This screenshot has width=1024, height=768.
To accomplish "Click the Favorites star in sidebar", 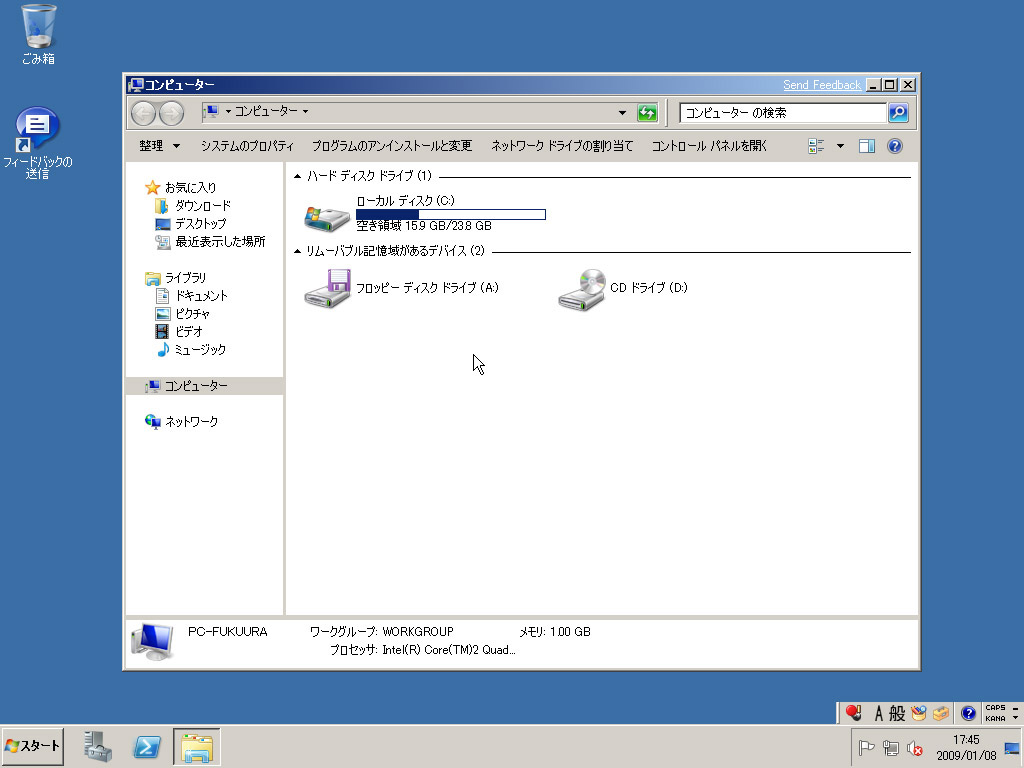I will (152, 187).
